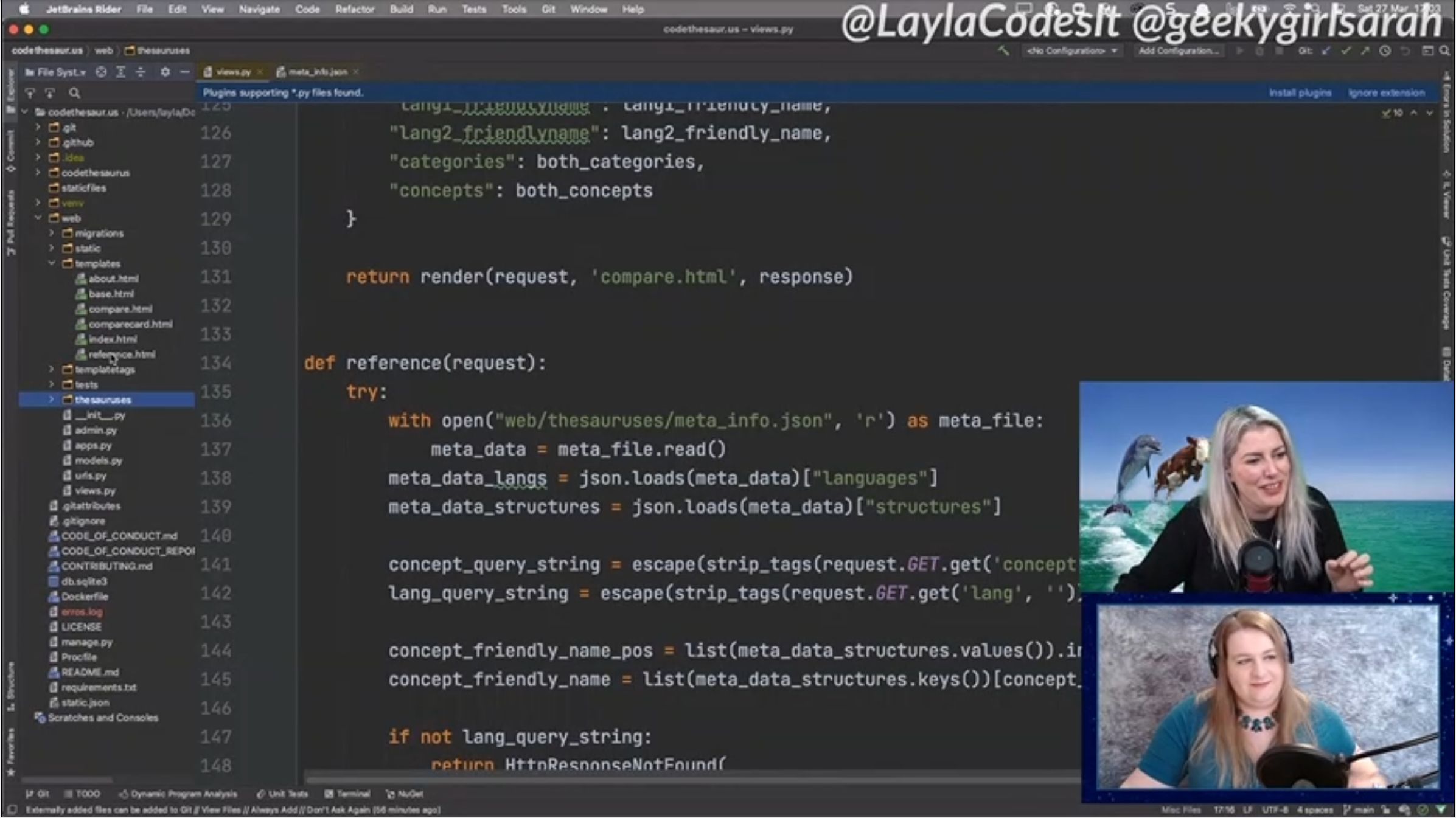Click the Git history clock icon
This screenshot has width=1456, height=818.
click(1385, 51)
